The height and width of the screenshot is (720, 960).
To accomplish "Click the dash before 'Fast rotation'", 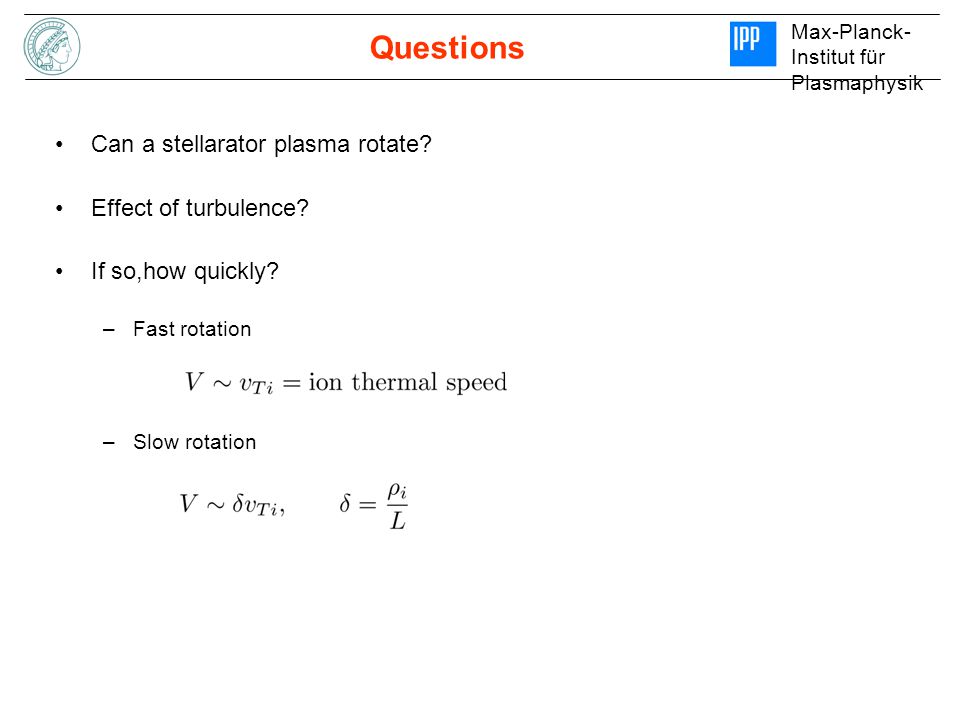I will click(x=109, y=330).
